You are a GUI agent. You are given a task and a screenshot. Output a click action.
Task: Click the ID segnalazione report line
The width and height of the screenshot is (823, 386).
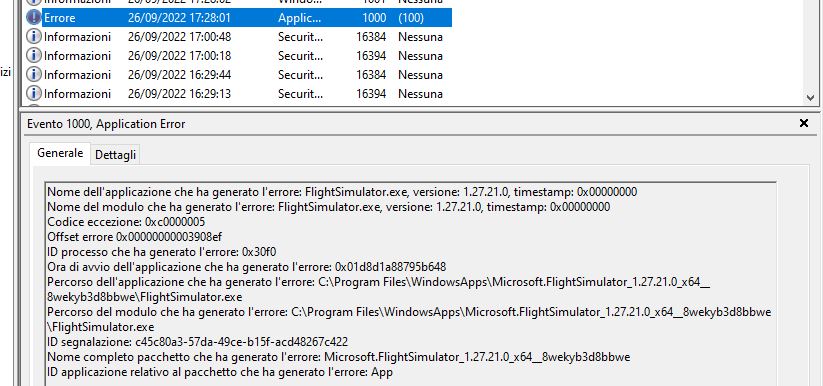point(197,342)
